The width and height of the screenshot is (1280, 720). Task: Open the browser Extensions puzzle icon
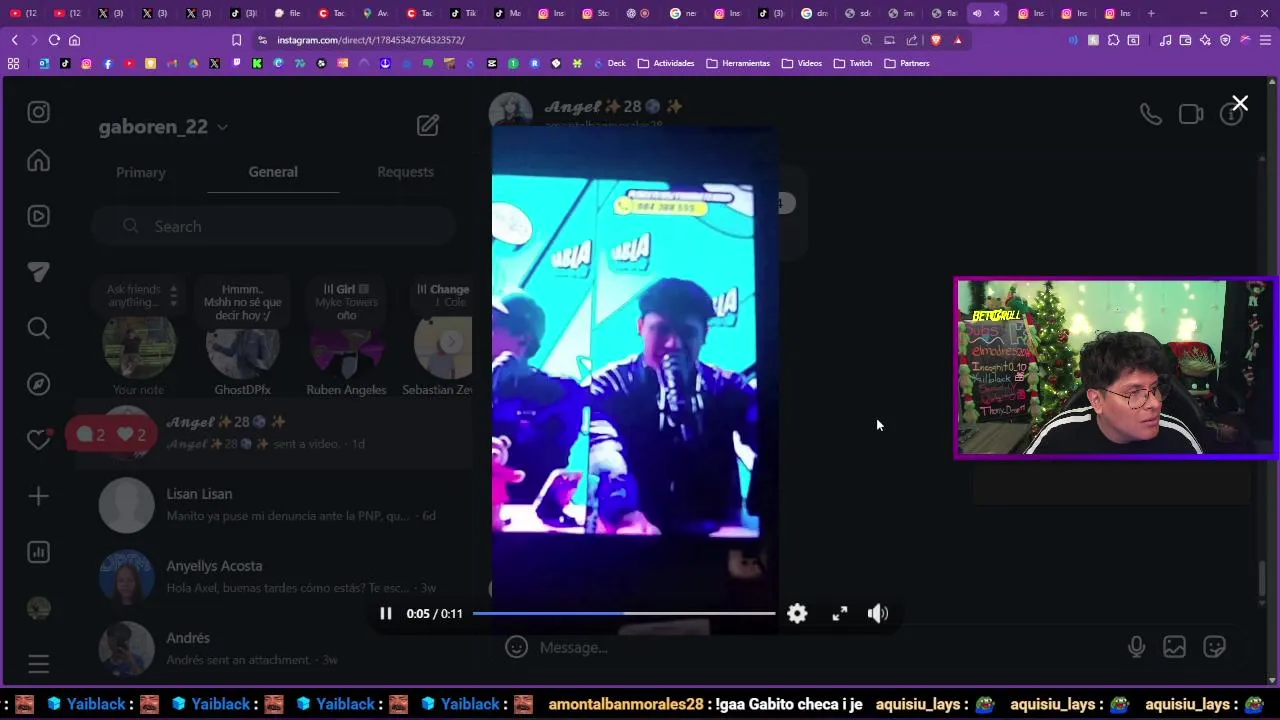coord(1113,40)
